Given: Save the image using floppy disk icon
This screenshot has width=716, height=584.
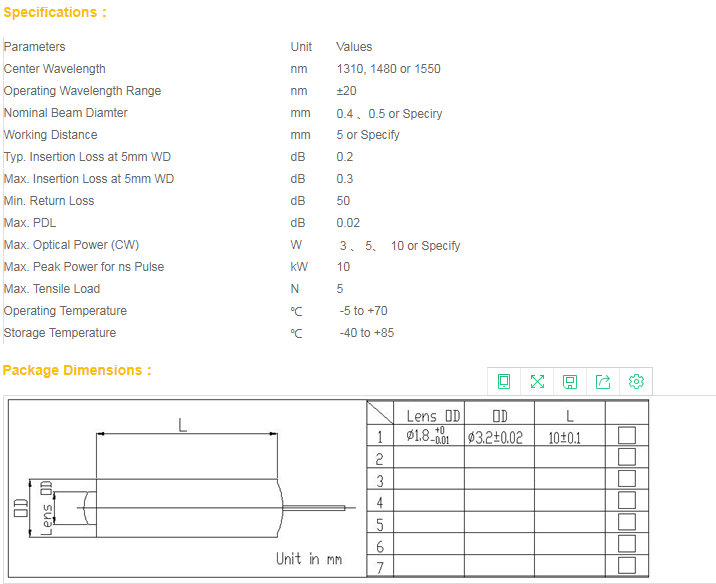Looking at the screenshot, I should [570, 381].
